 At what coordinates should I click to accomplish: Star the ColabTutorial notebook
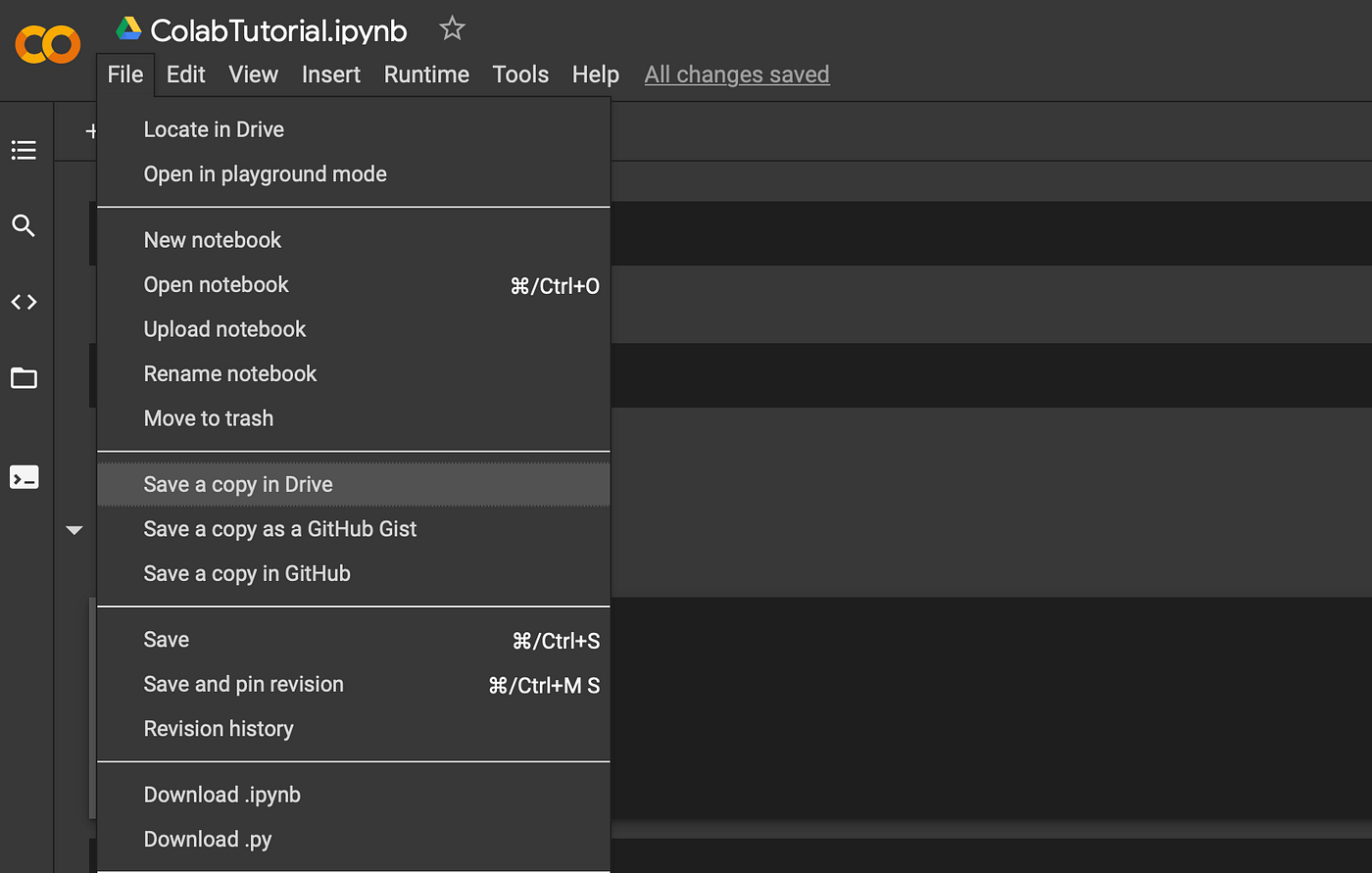(x=452, y=28)
